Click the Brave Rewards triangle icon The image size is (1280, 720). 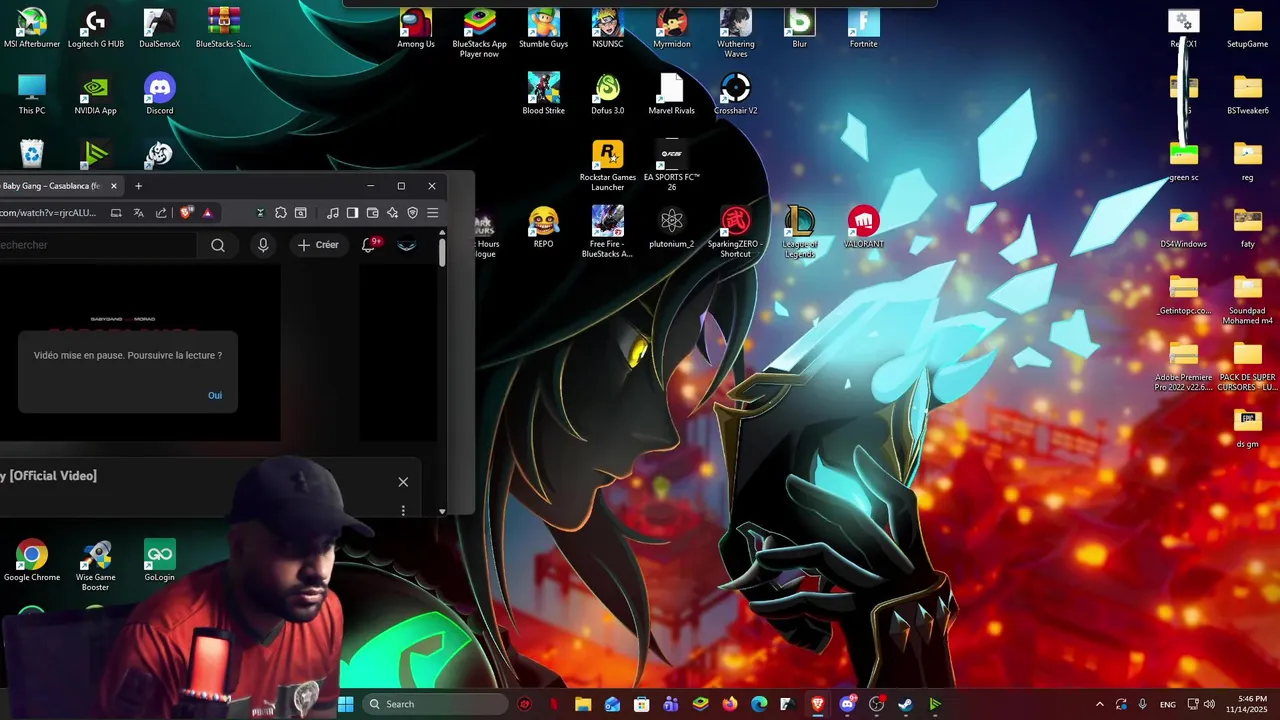(207, 213)
